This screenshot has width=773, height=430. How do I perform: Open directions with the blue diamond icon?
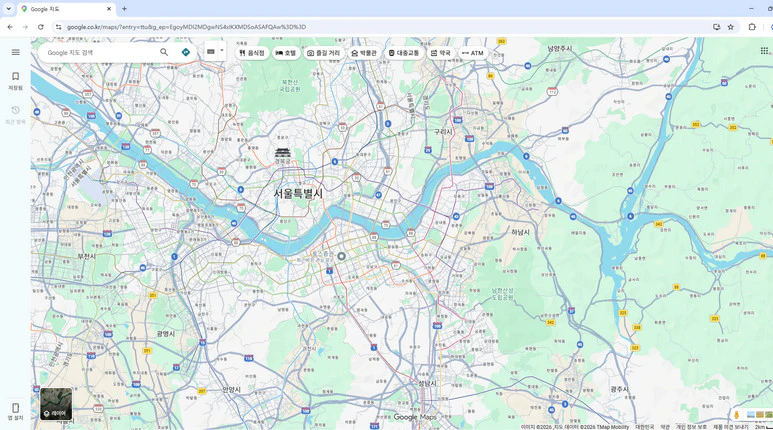[186, 52]
